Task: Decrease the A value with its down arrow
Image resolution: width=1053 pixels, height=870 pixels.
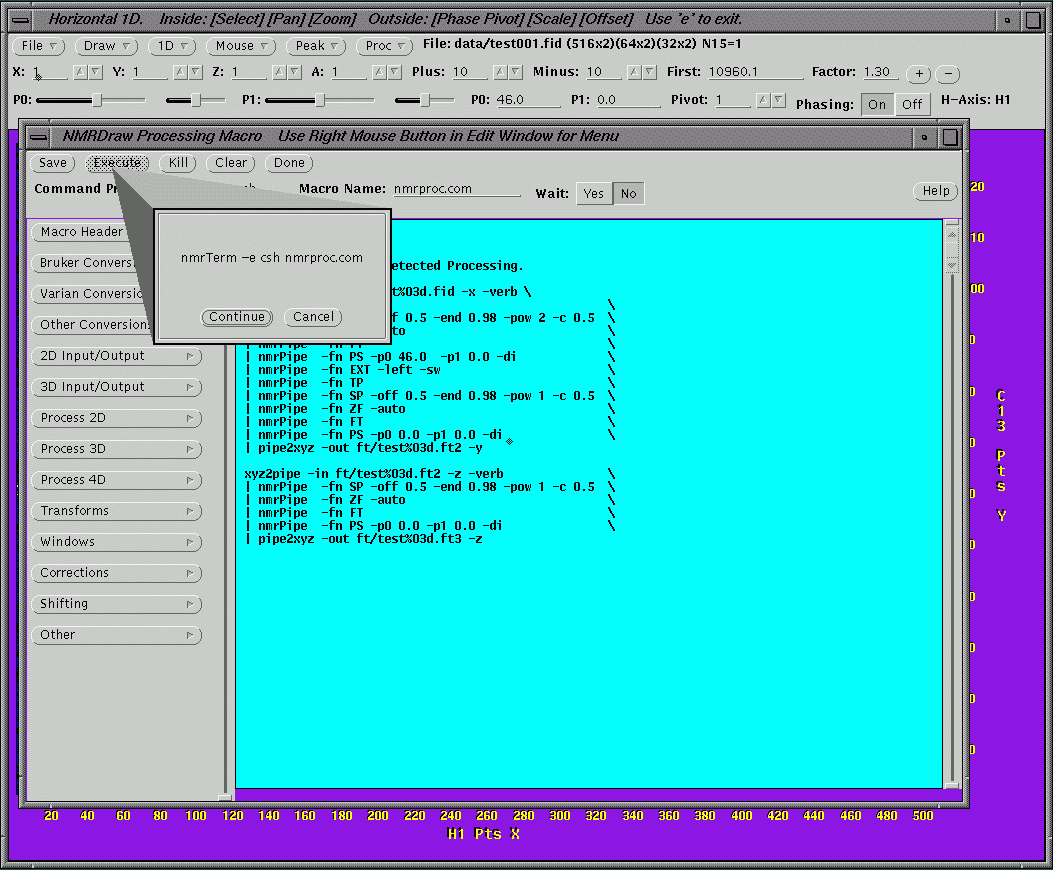Action: click(394, 72)
